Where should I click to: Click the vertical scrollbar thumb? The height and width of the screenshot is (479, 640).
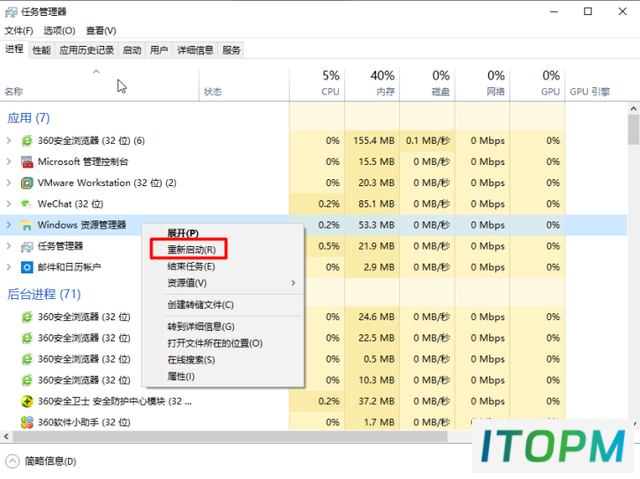click(633, 130)
